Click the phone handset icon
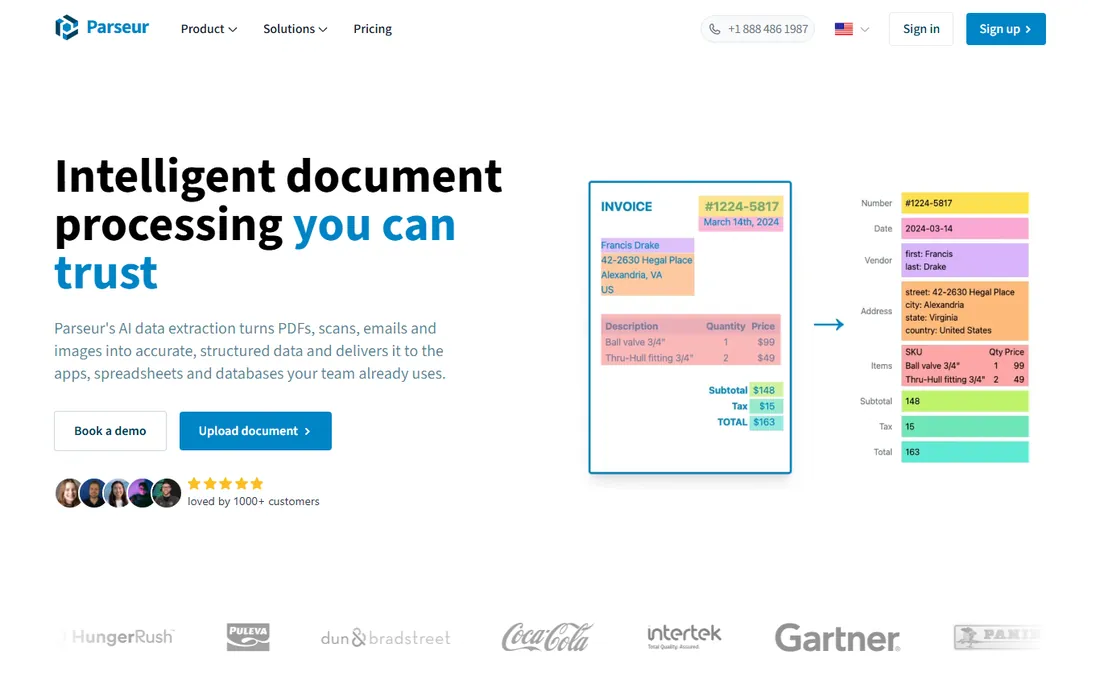 714,29
